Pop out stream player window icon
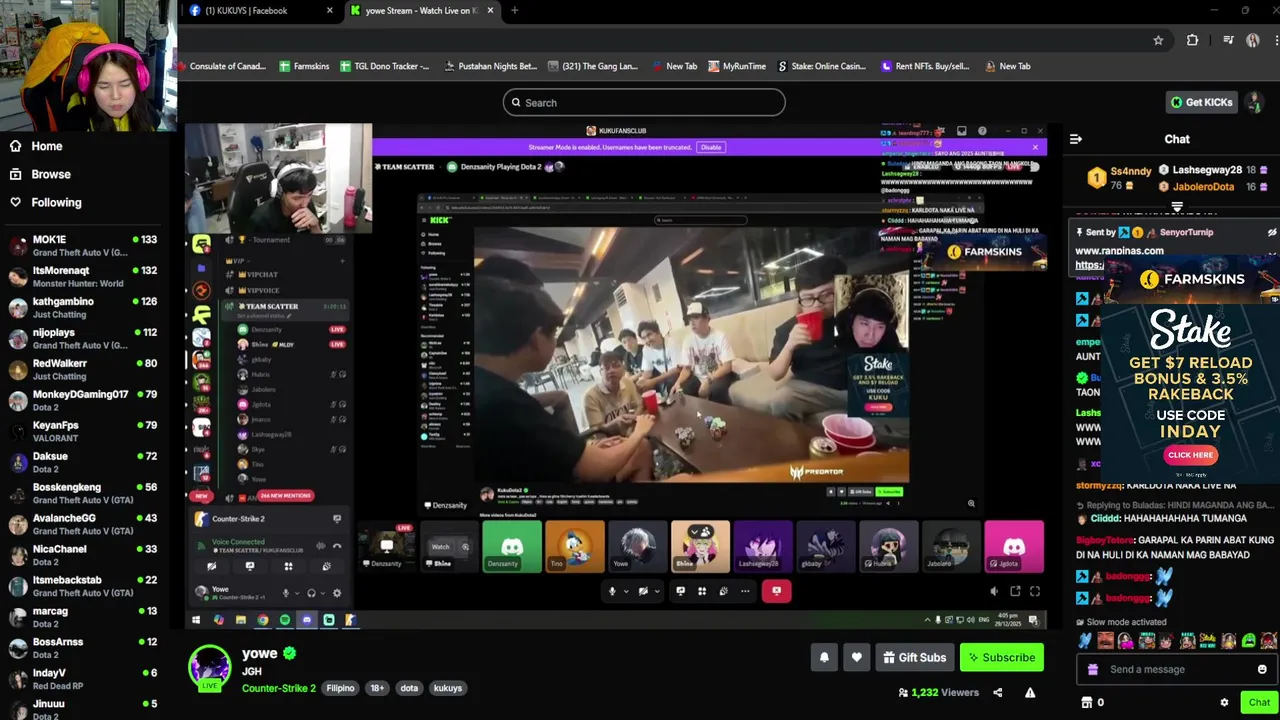This screenshot has height=720, width=1280. 1015,591
